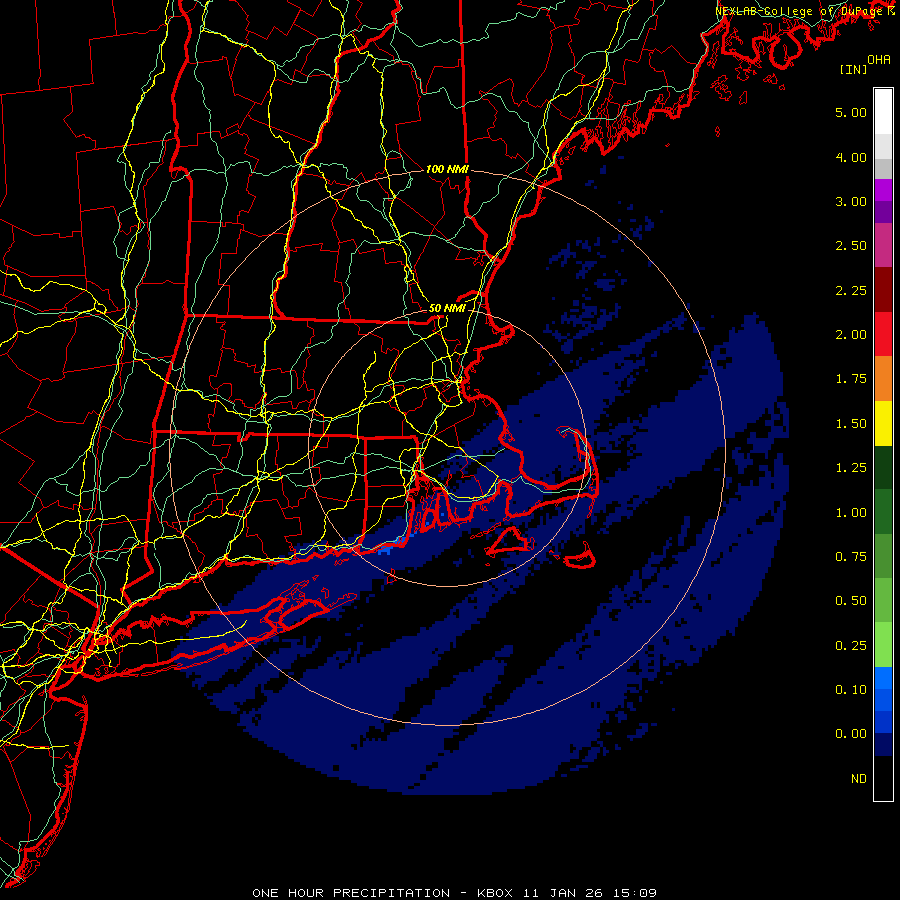Click the 100 NMI range ring label
Image resolution: width=900 pixels, height=900 pixels.
point(447,169)
